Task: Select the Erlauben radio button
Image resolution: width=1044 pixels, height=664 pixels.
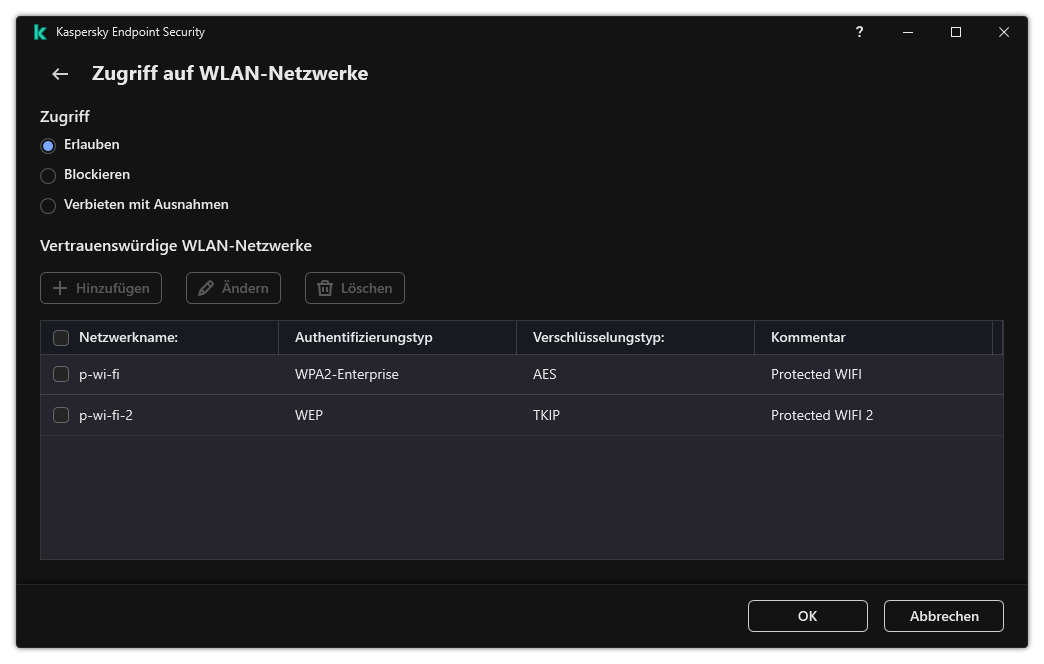Action: coord(48,145)
